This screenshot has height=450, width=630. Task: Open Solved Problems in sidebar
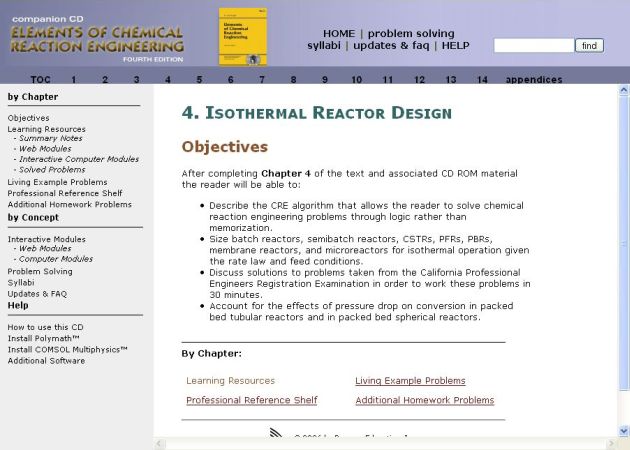tap(53, 170)
